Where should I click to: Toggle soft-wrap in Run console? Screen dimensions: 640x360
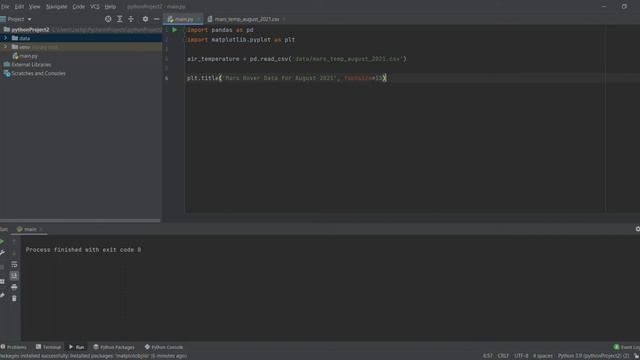(x=14, y=264)
